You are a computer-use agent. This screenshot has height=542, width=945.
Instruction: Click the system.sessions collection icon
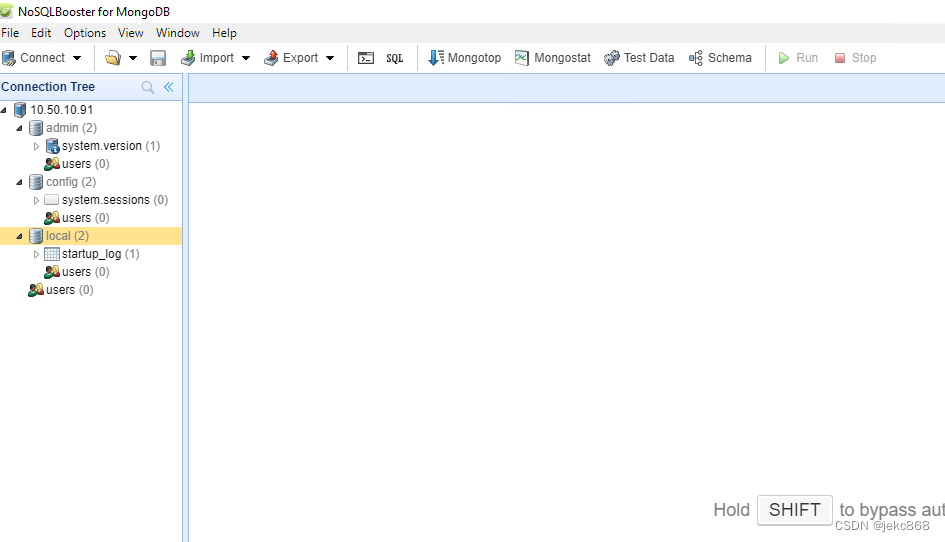click(x=52, y=200)
